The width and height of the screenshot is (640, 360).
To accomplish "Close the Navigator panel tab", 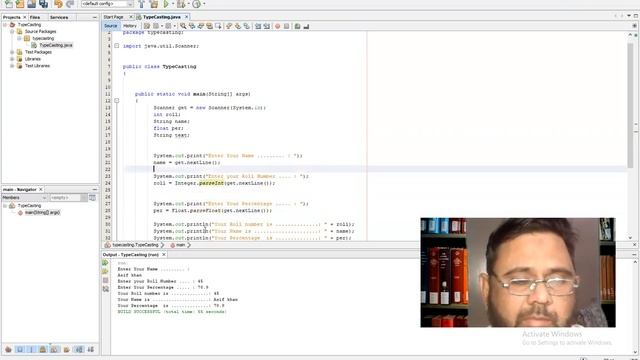I will click(x=40, y=189).
